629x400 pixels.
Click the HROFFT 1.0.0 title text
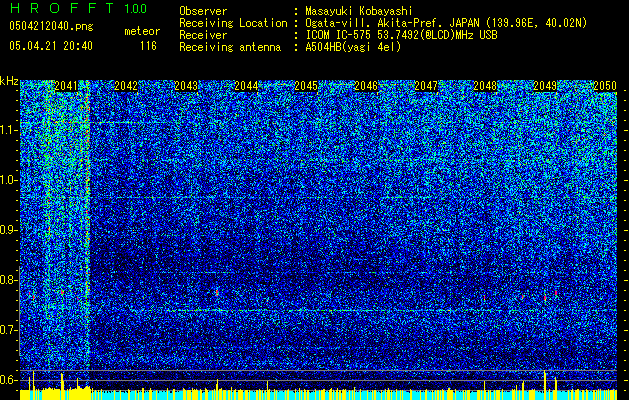coord(79,8)
